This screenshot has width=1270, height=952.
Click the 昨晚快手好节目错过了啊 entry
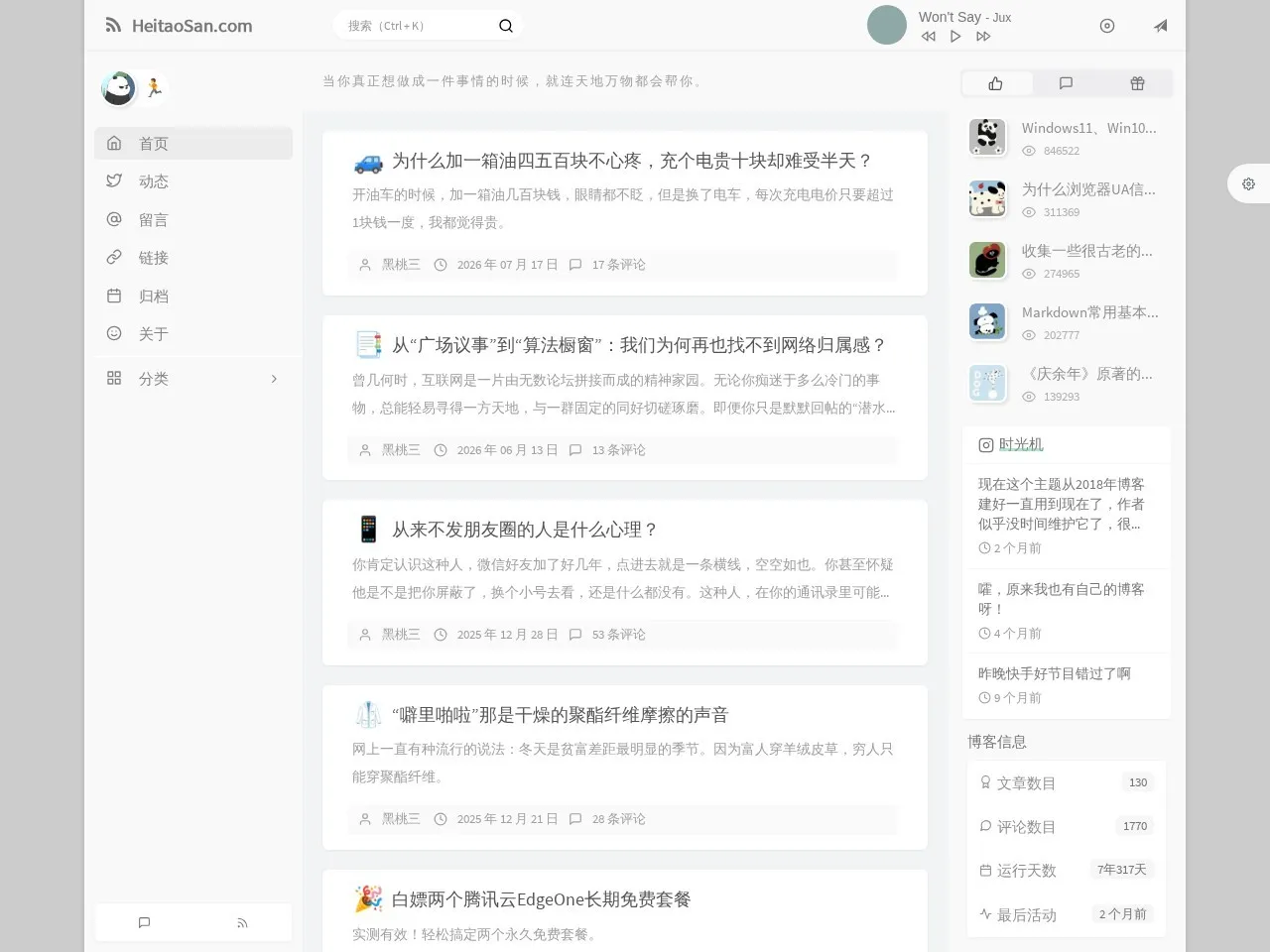tap(1054, 672)
